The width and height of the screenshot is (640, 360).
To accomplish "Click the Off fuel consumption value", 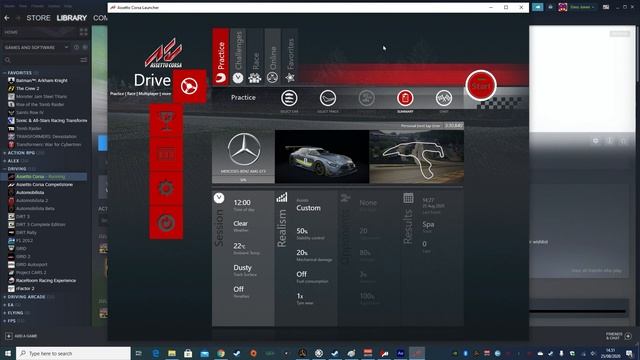I will click(x=302, y=274).
